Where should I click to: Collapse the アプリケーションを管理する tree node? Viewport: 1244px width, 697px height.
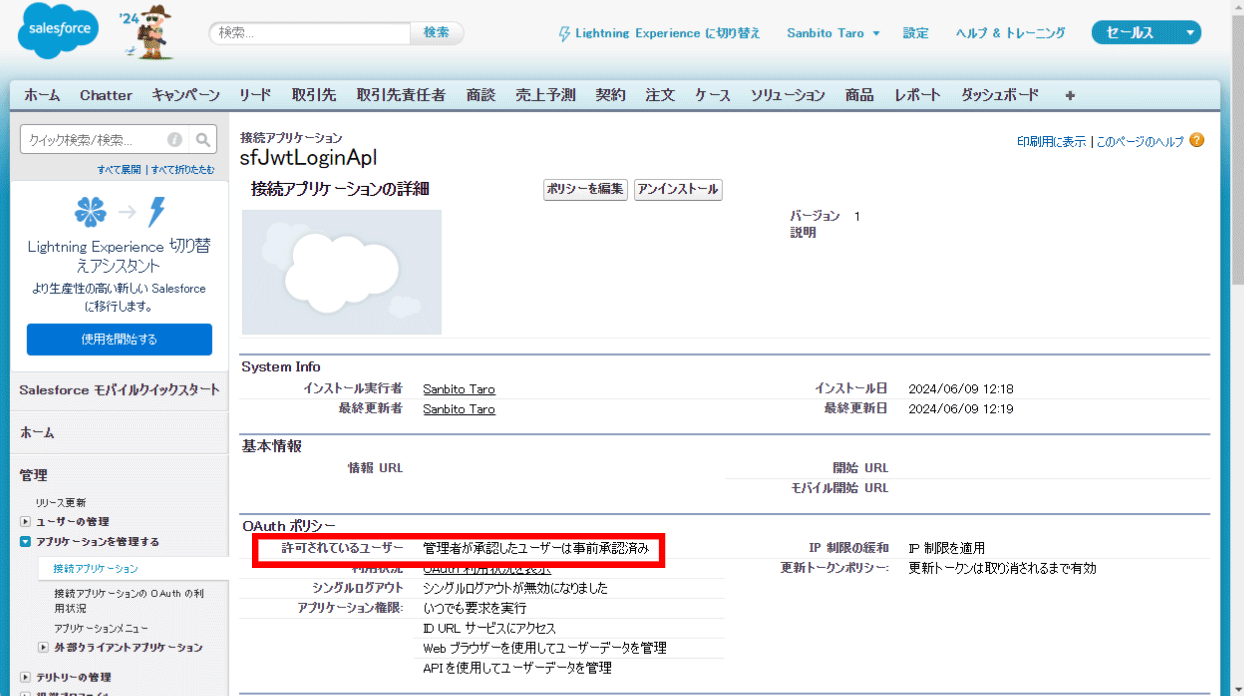click(26, 542)
